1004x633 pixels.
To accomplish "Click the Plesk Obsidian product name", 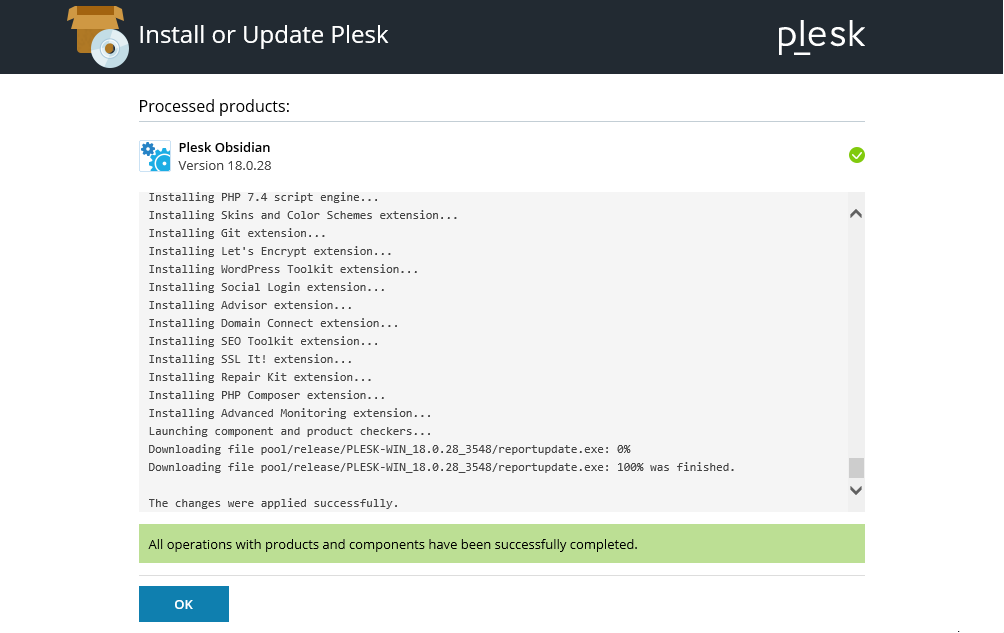I will (224, 147).
